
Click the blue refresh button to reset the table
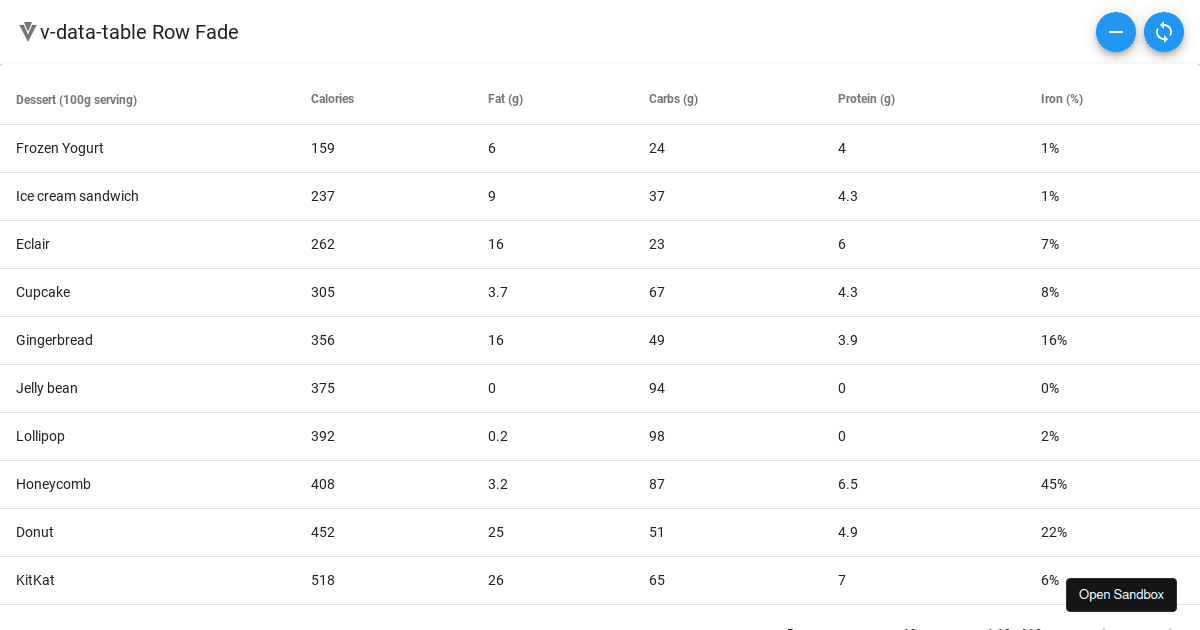click(1164, 32)
